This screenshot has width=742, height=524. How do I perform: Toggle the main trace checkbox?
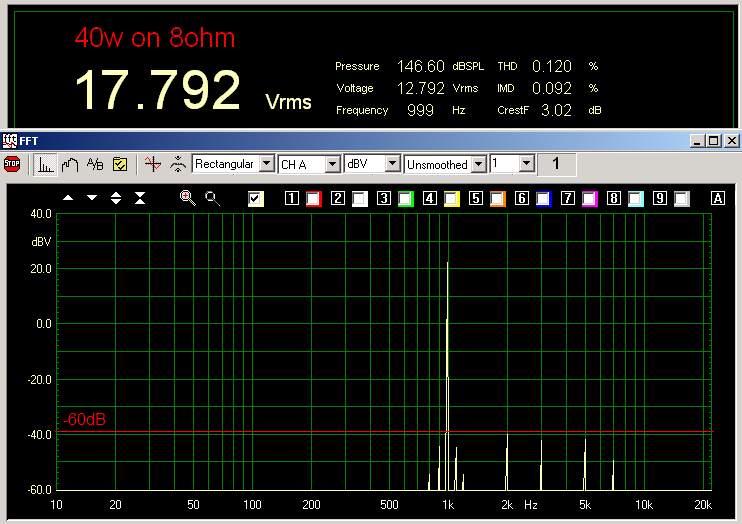click(256, 199)
